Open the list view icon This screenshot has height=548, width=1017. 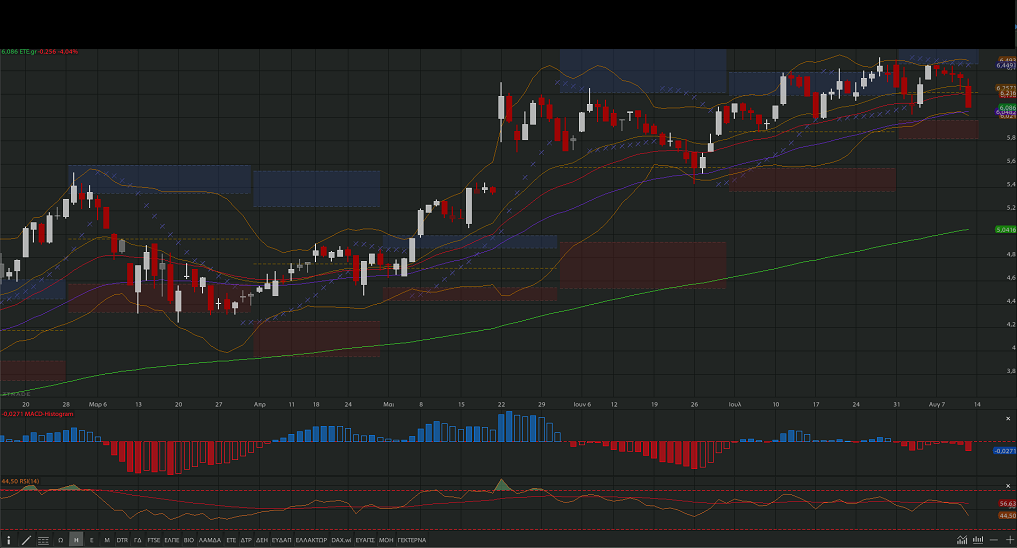(x=43, y=540)
